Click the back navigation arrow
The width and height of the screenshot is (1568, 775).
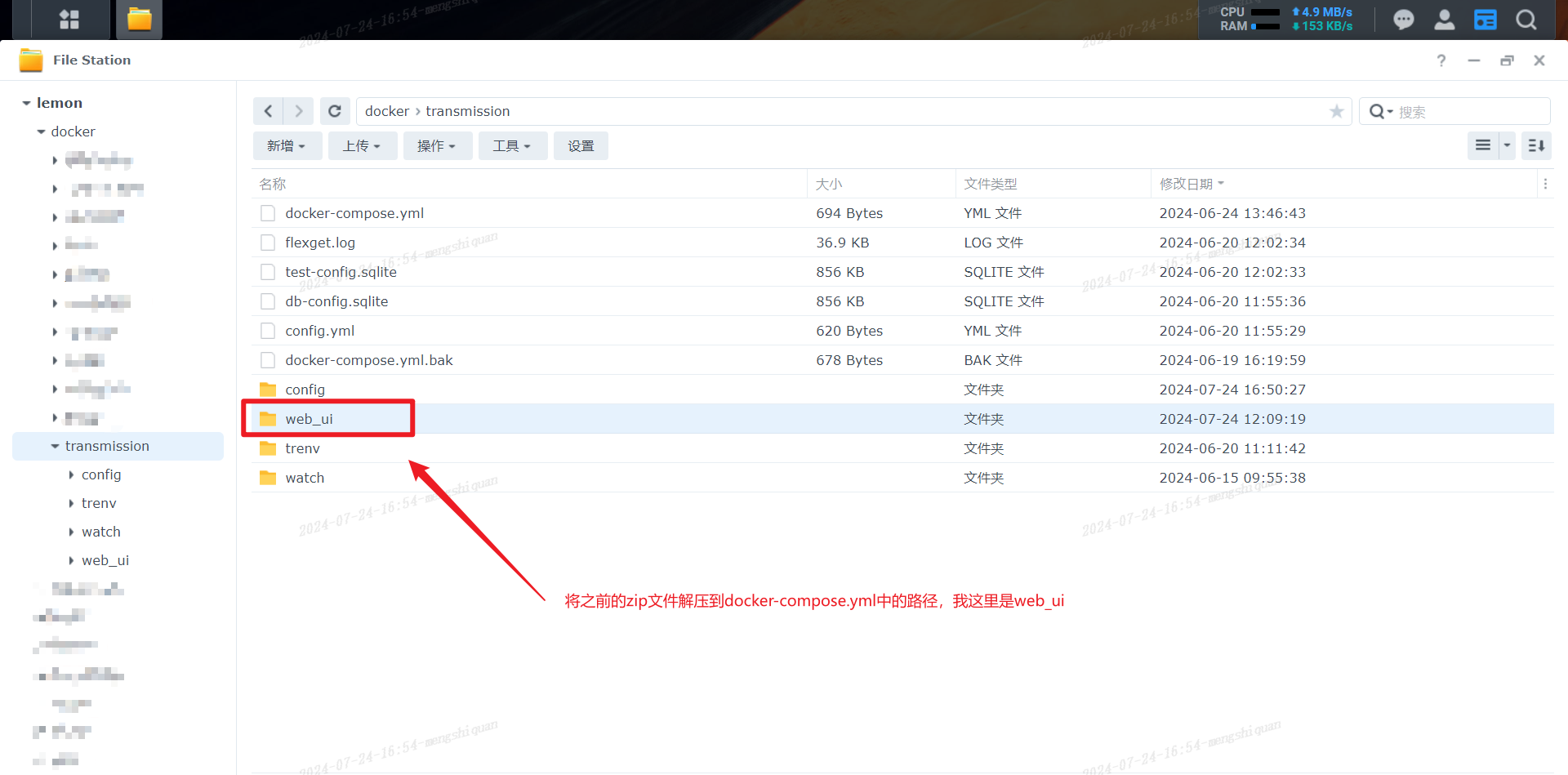268,111
